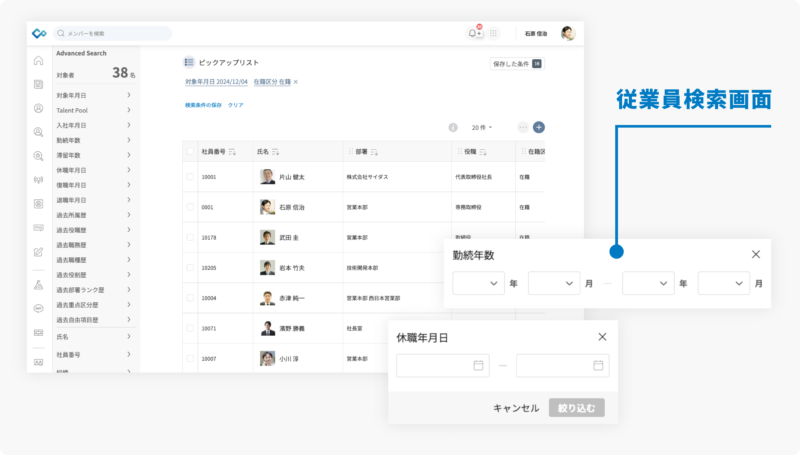
Task: Open 社員番号 filter item in Advanced Search
Action: 93,355
